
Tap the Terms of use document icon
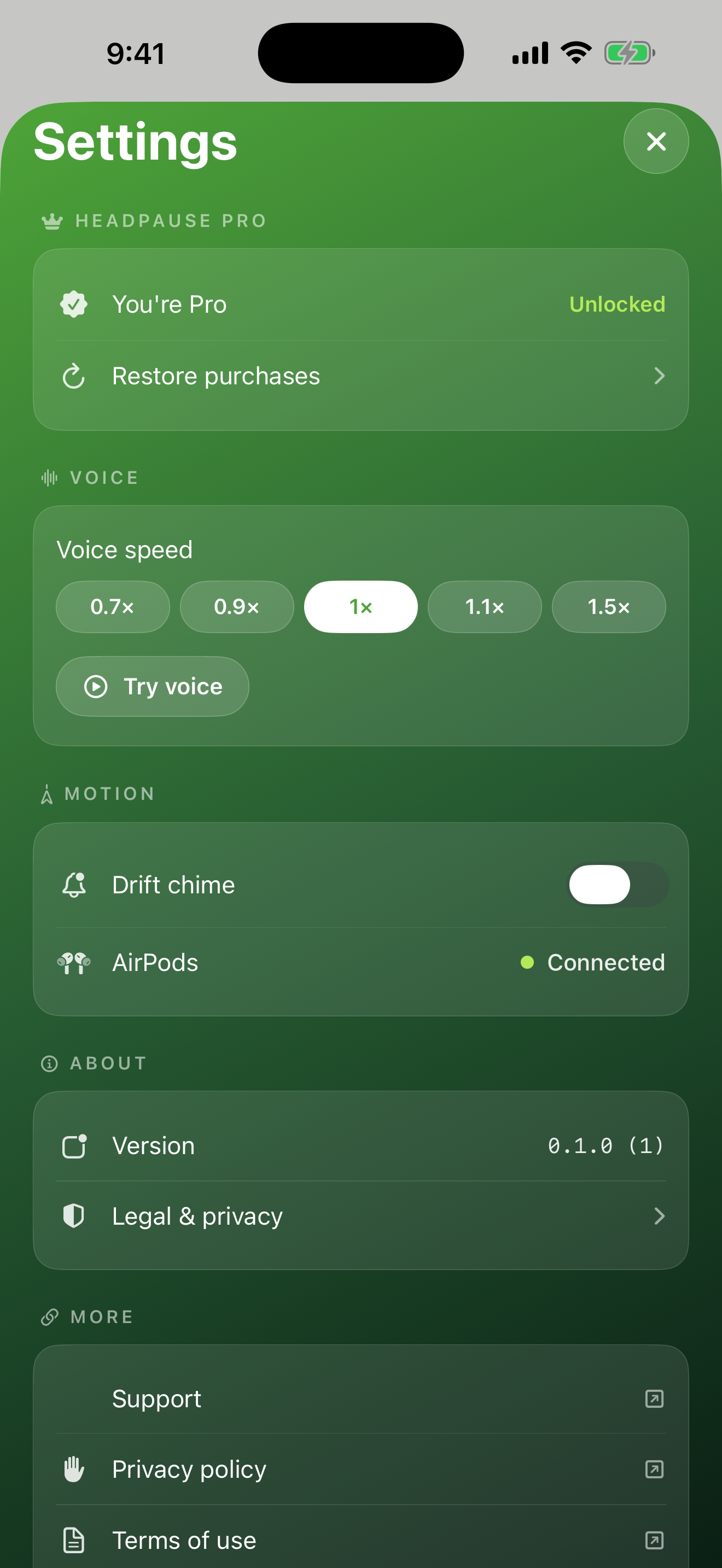point(74,1541)
